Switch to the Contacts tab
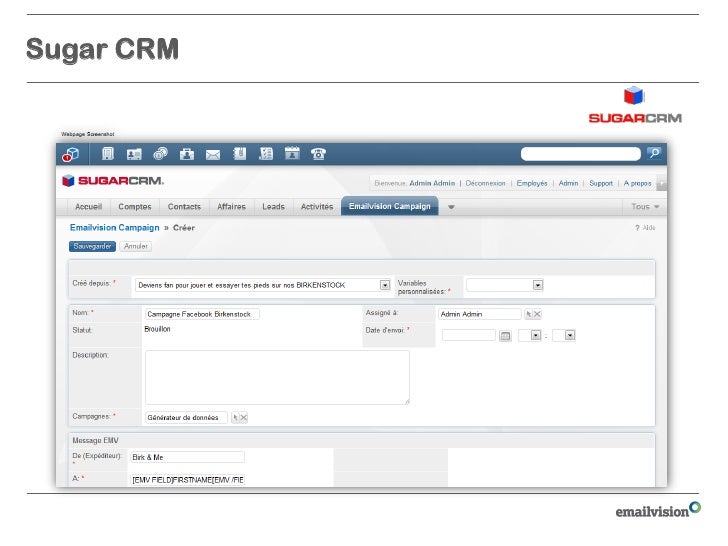The width and height of the screenshot is (728, 546). [x=184, y=207]
